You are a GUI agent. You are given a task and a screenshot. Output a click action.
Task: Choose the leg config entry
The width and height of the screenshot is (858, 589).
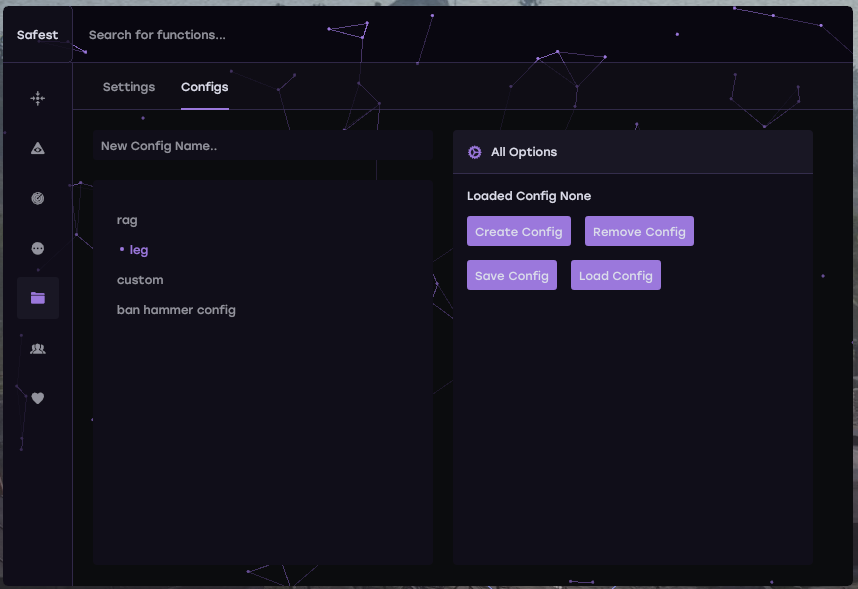click(x=139, y=250)
